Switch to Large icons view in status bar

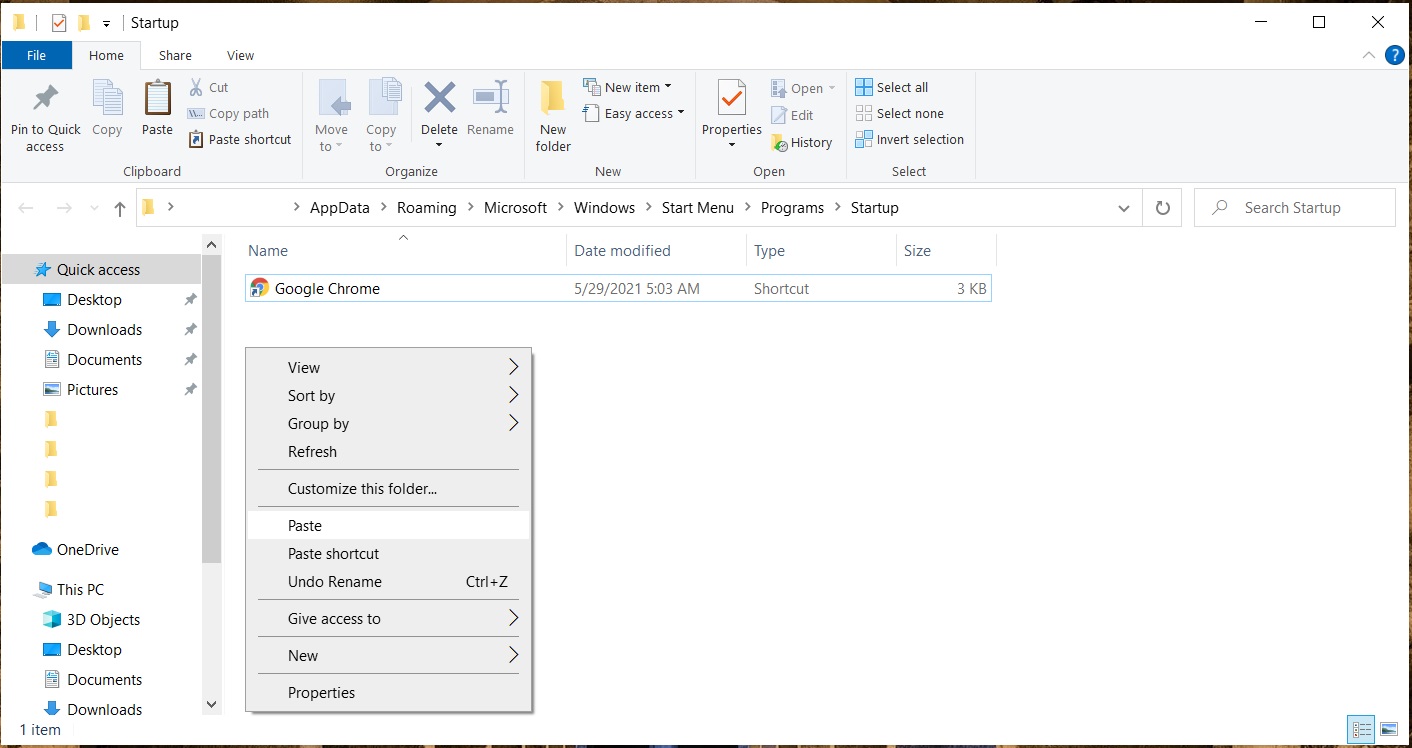coord(1388,729)
